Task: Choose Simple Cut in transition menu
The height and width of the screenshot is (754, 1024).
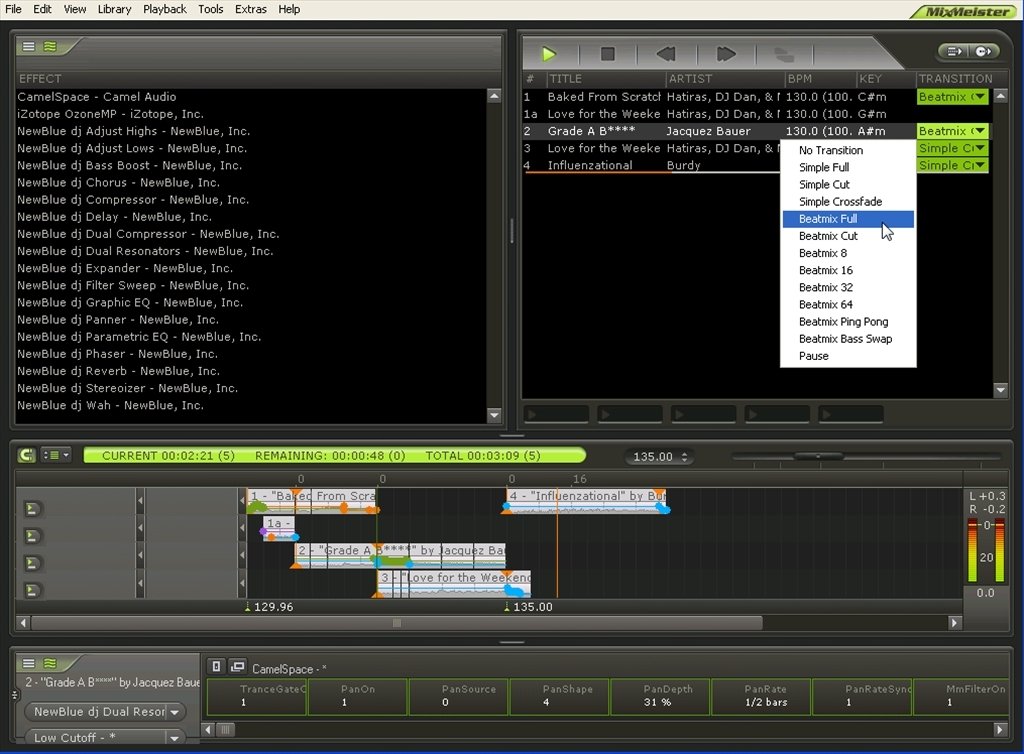Action: pyautogui.click(x=848, y=184)
